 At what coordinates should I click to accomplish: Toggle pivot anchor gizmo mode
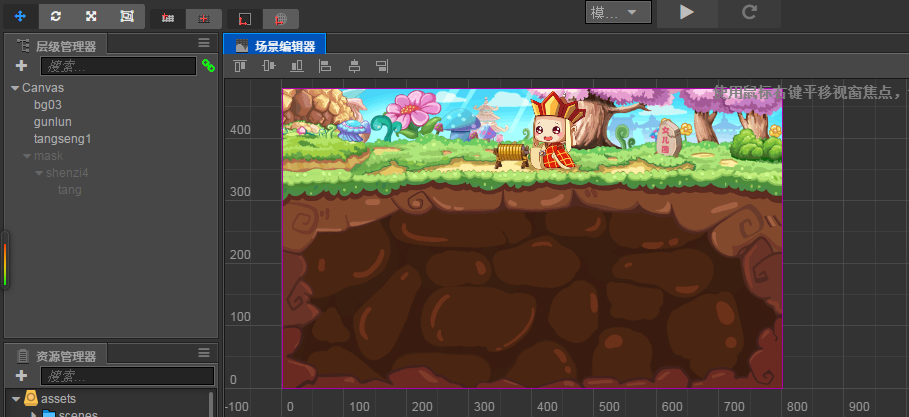click(168, 19)
